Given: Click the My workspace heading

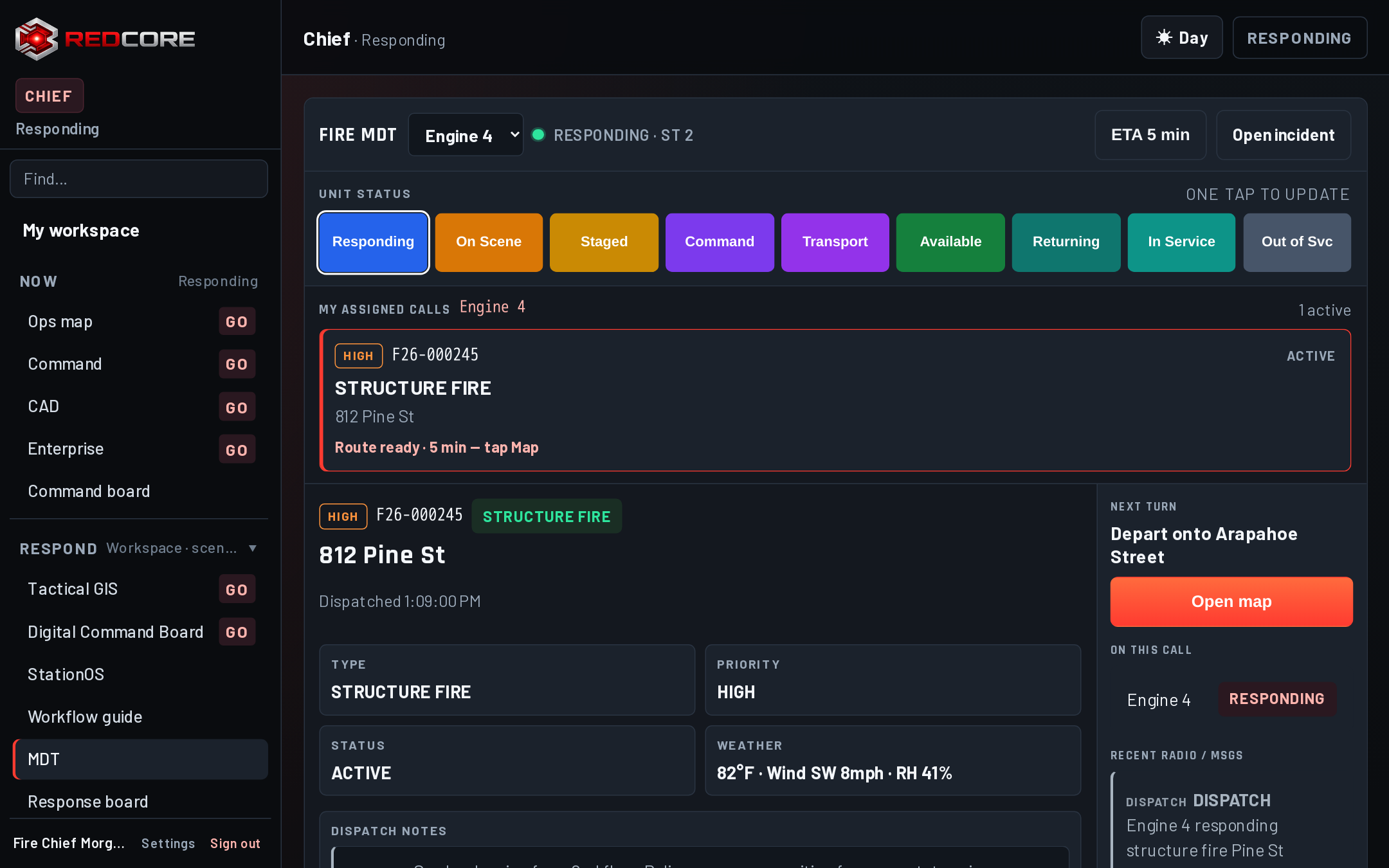Looking at the screenshot, I should [81, 231].
